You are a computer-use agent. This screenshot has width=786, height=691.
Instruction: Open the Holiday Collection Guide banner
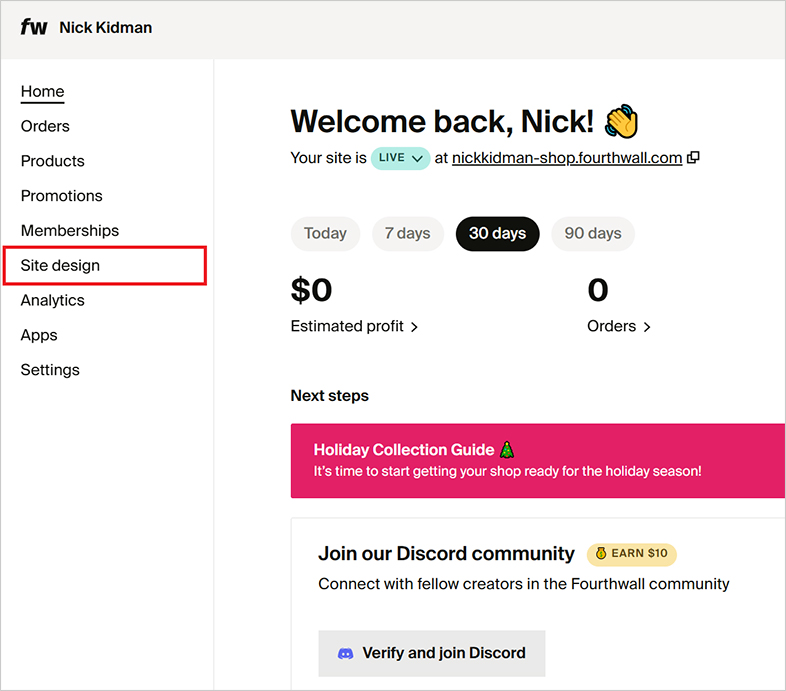pyautogui.click(x=538, y=461)
